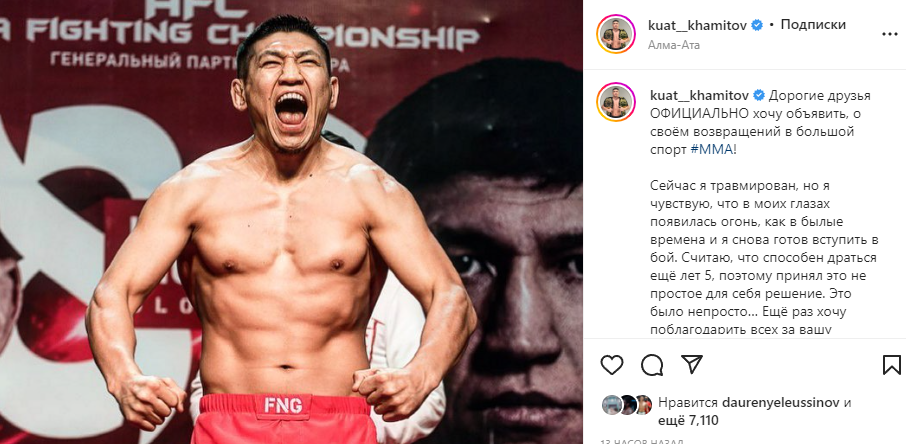Open kuat__khamitov avatar beside caption
Viewport: 906px width, 444px height.
616,102
